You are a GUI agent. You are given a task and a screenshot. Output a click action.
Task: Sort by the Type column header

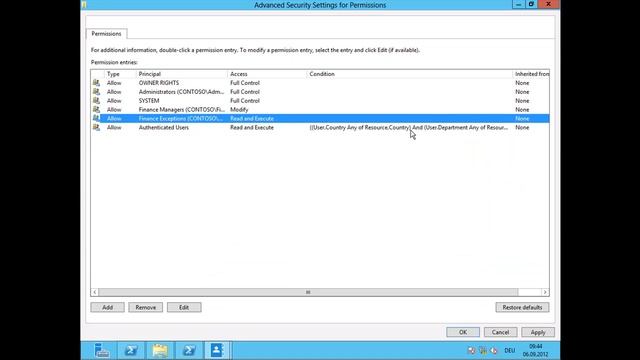(x=120, y=74)
